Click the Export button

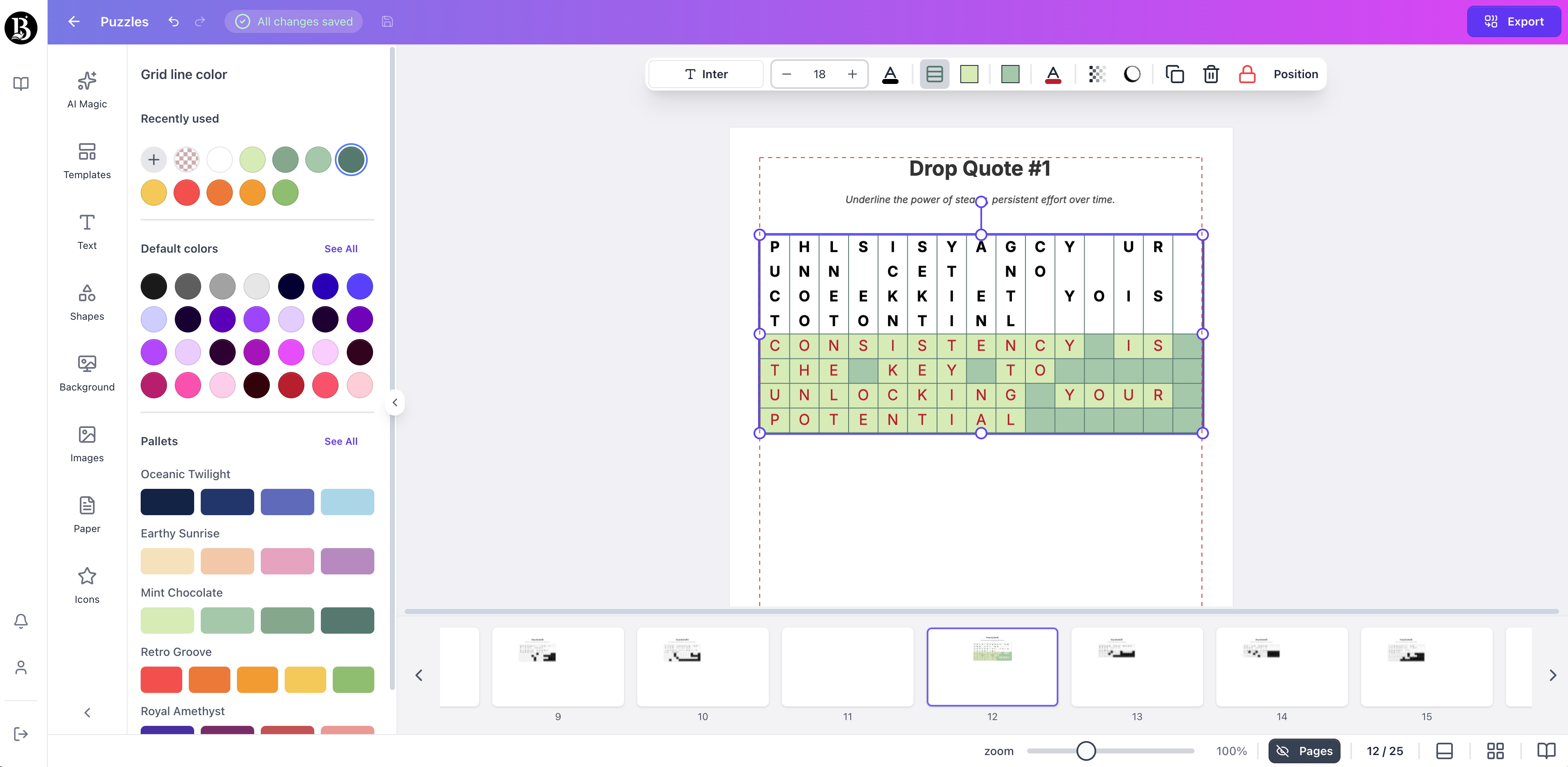pos(1514,21)
